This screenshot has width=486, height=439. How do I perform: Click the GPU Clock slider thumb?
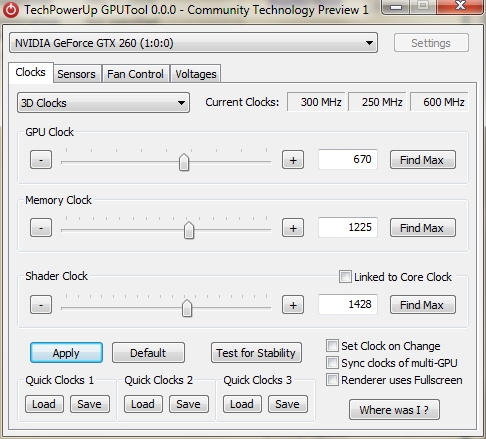point(184,162)
